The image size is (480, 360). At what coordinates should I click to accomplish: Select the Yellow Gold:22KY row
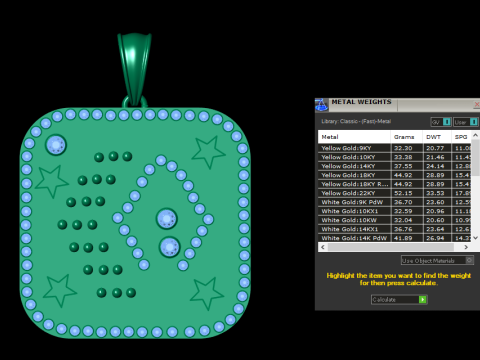pos(395,193)
